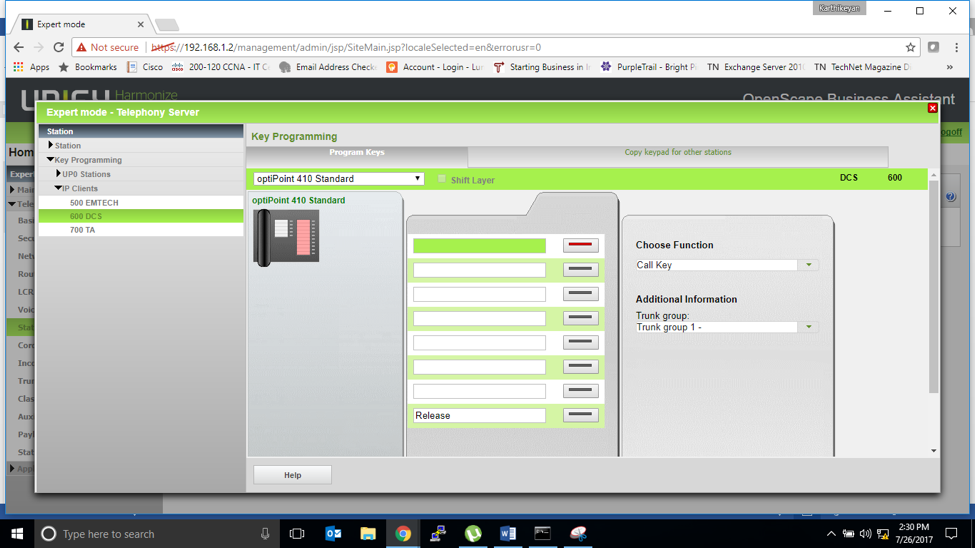
Task: Expand the UP0 Stations node
Action: click(x=58, y=174)
